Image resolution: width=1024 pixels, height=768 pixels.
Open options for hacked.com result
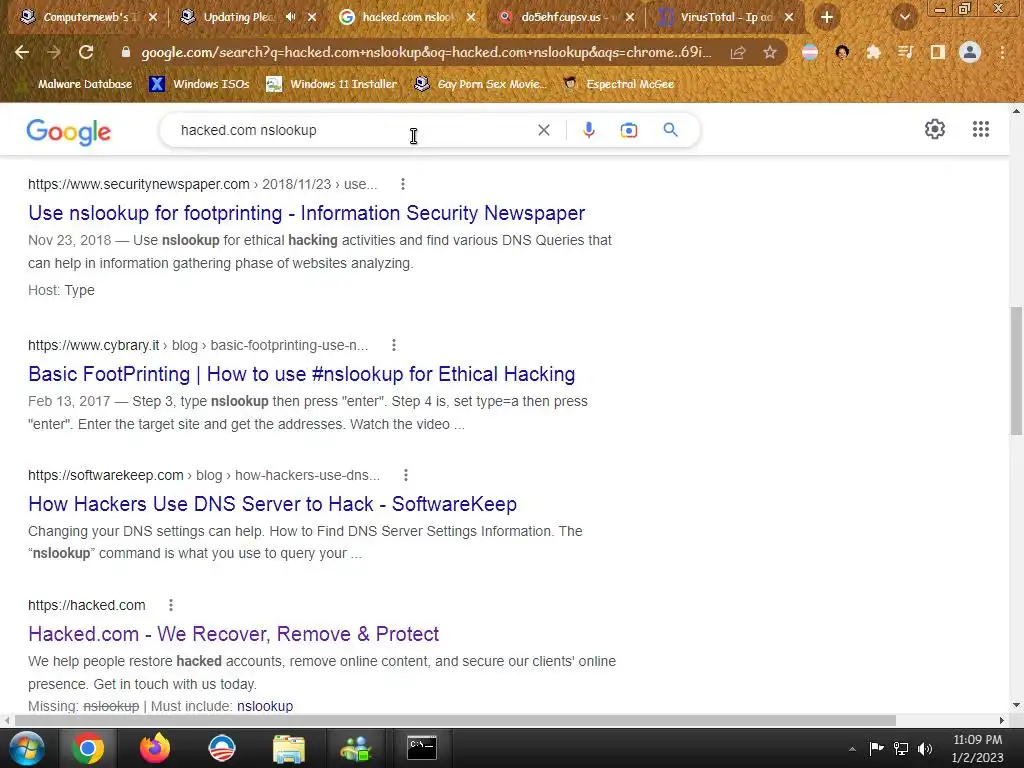click(x=171, y=605)
